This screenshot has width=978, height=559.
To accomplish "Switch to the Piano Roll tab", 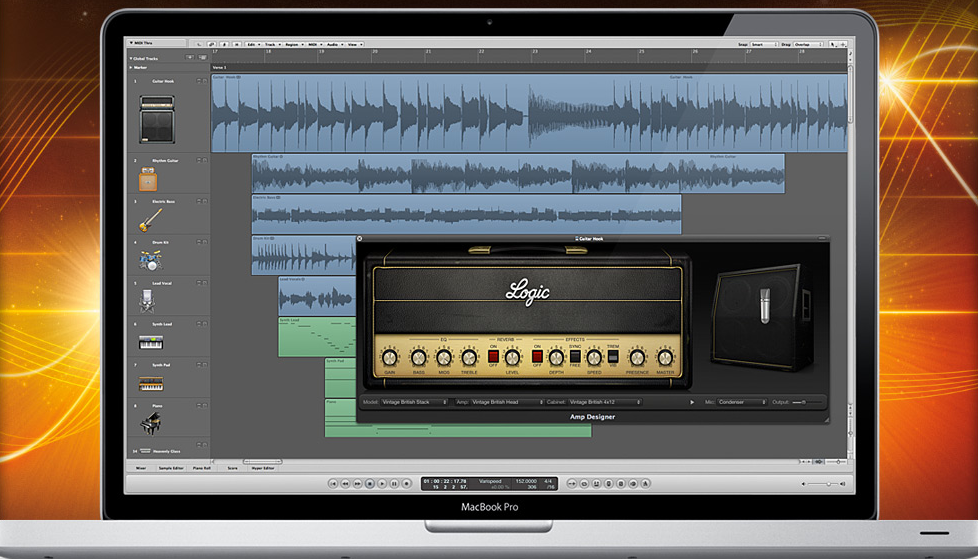I will tap(201, 468).
